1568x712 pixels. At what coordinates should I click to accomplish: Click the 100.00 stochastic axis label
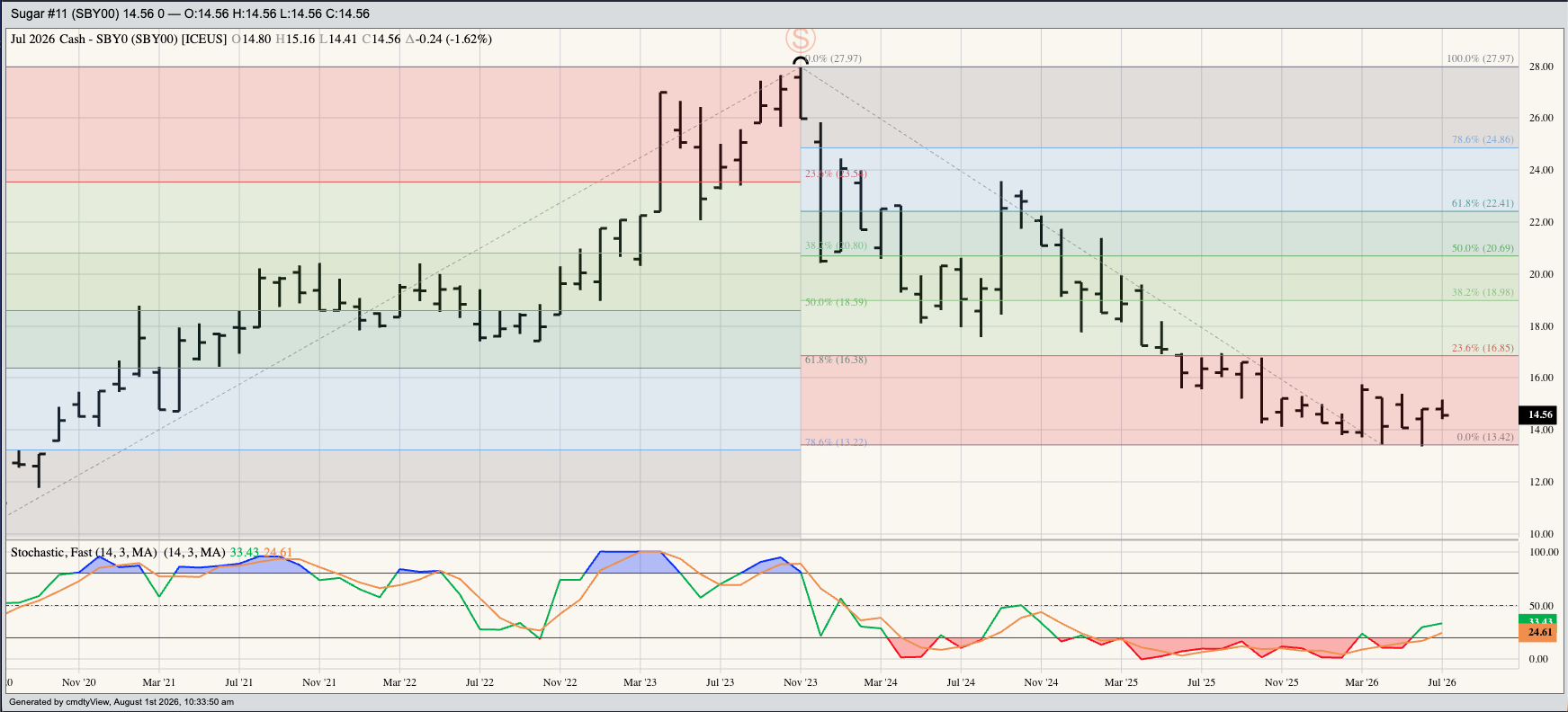tap(1544, 552)
